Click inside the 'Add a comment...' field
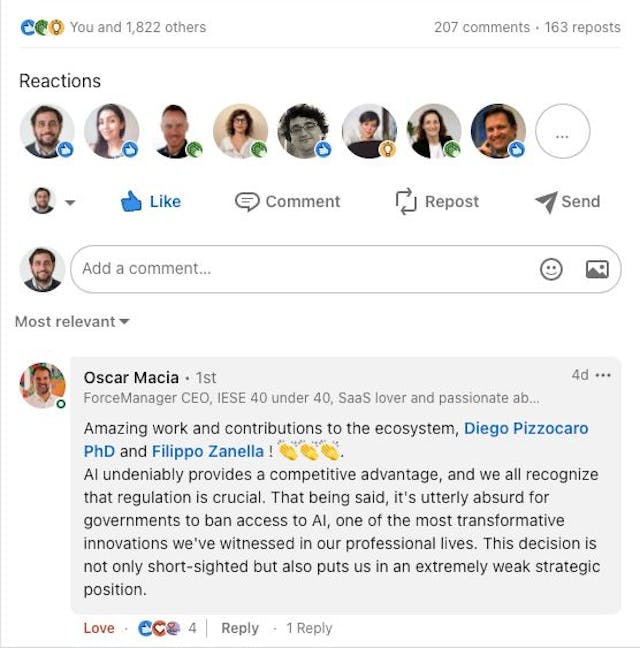The height and width of the screenshot is (648, 640). click(x=300, y=268)
